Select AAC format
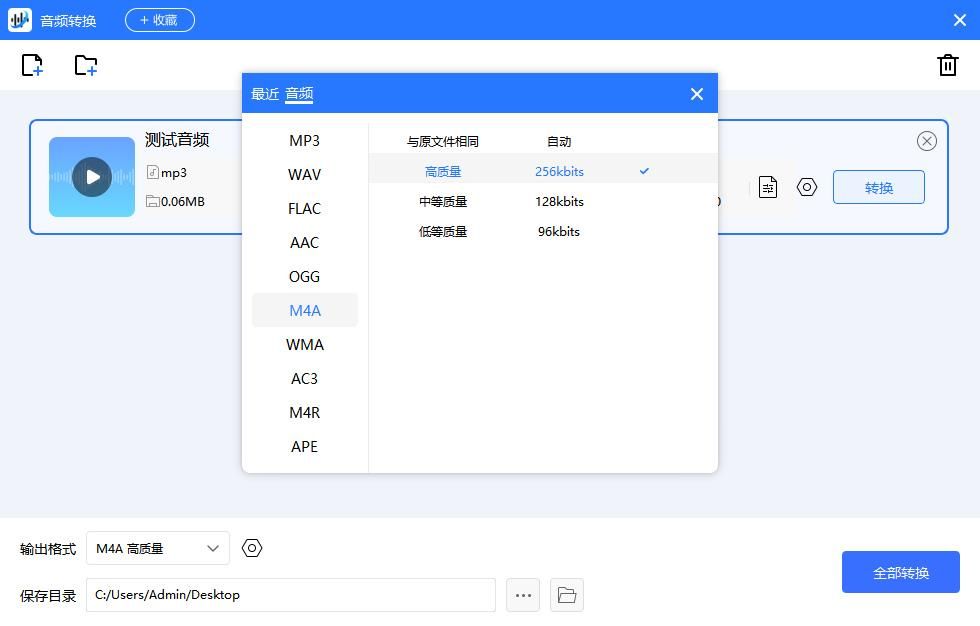The height and width of the screenshot is (626, 980). pos(304,242)
